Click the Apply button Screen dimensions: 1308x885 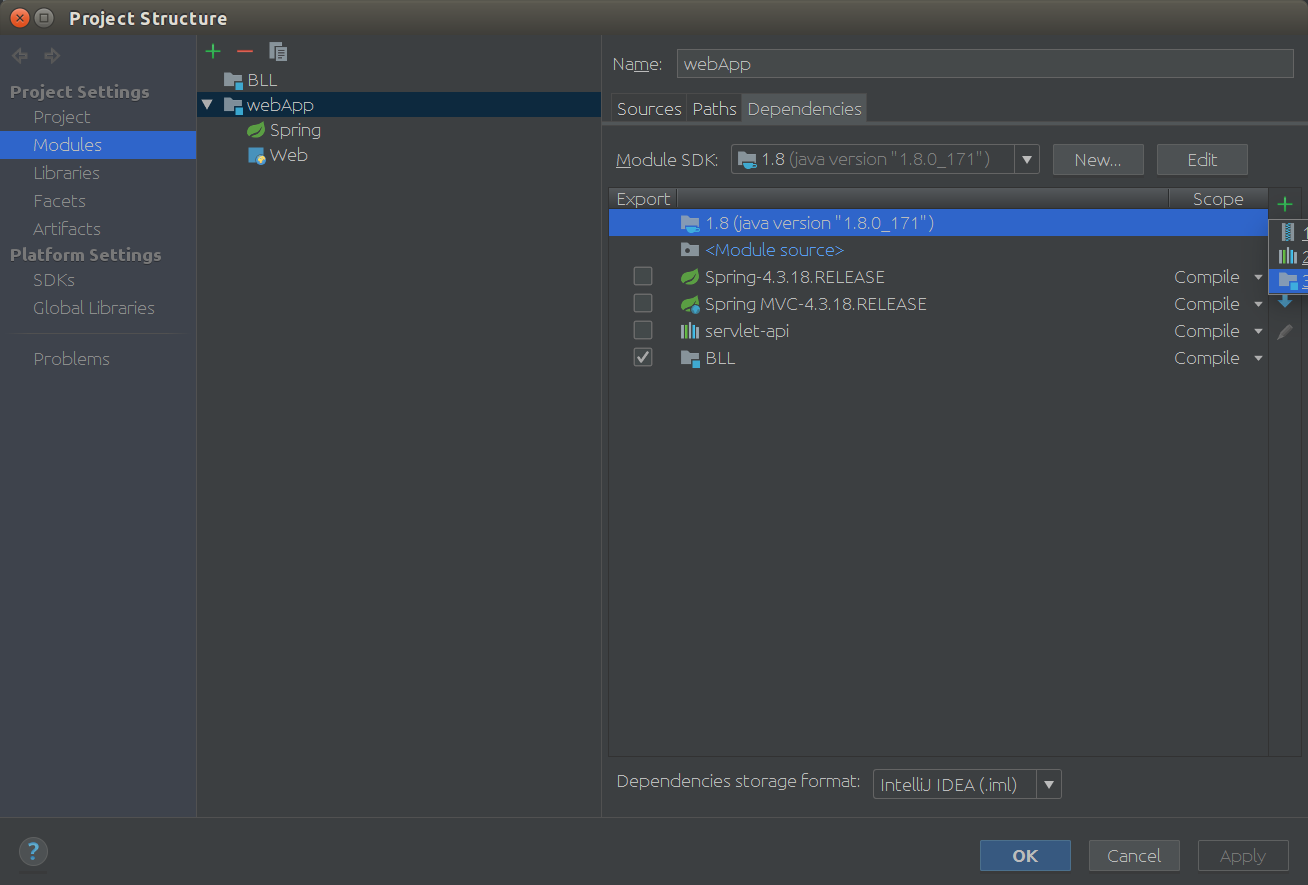(1243, 855)
